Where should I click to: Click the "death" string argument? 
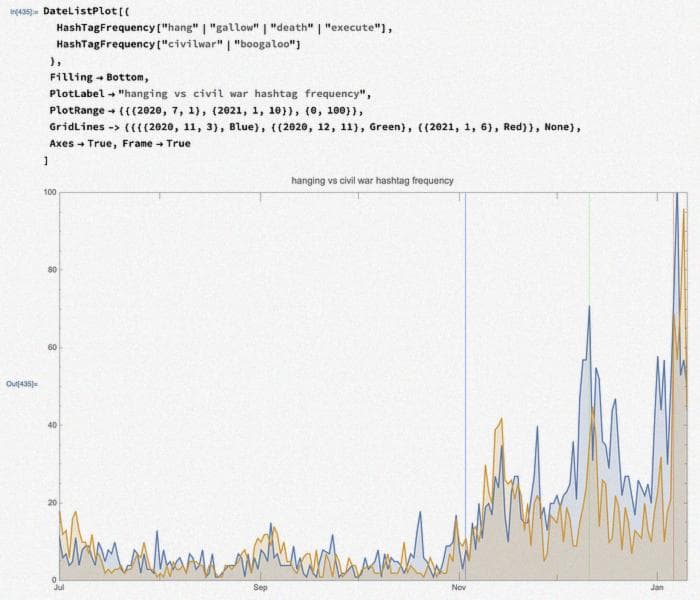292,28
